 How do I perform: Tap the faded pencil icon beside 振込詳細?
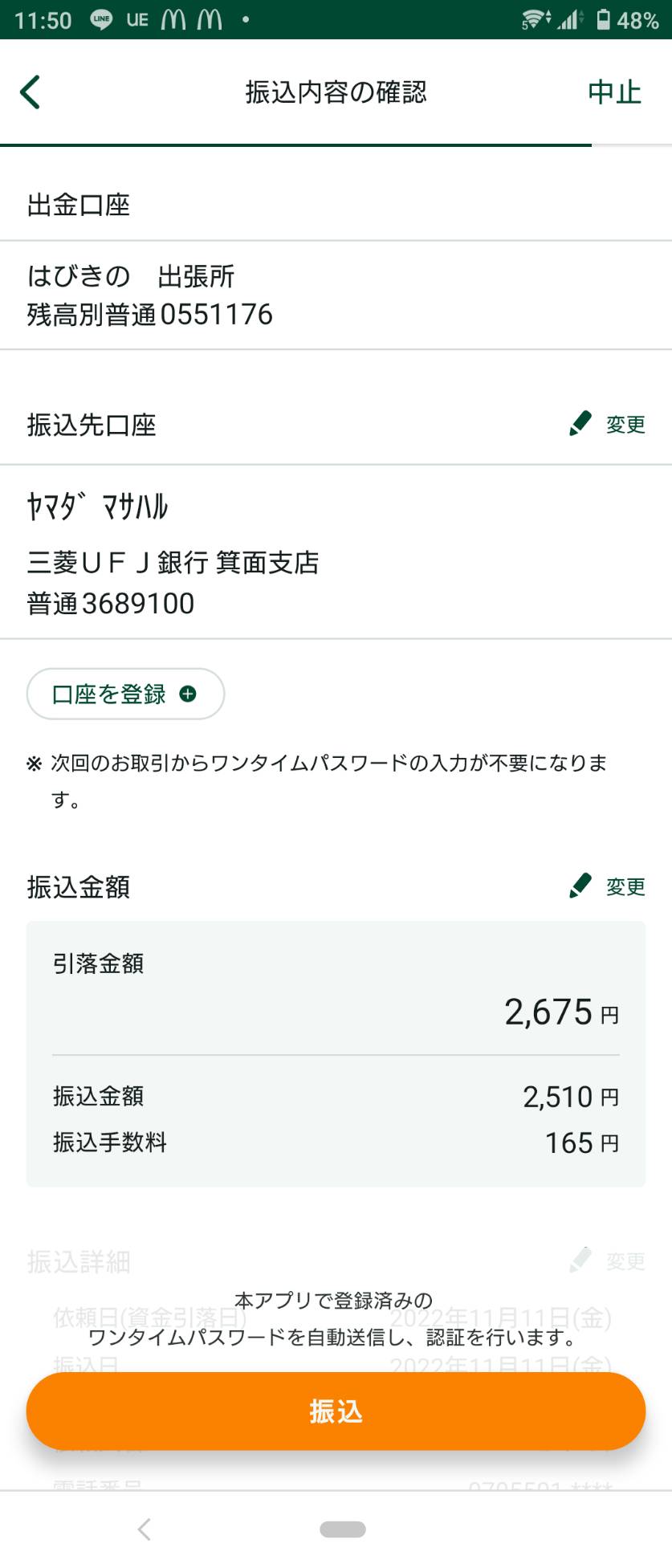click(x=580, y=1260)
